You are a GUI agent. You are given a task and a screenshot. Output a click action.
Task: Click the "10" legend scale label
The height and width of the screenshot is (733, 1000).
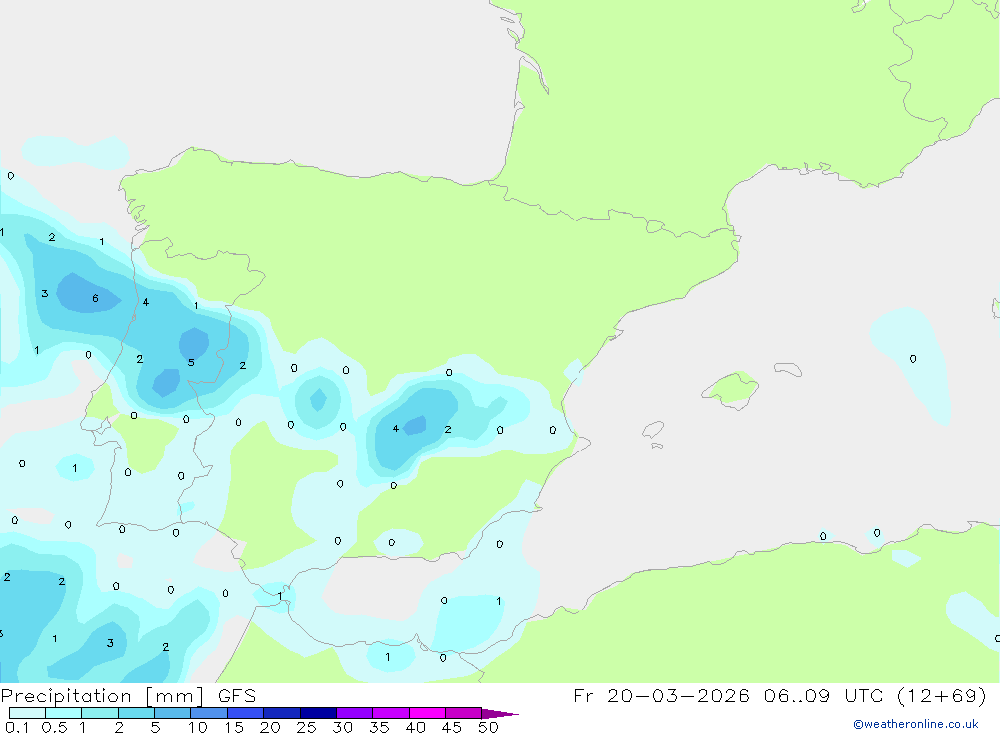(x=198, y=727)
